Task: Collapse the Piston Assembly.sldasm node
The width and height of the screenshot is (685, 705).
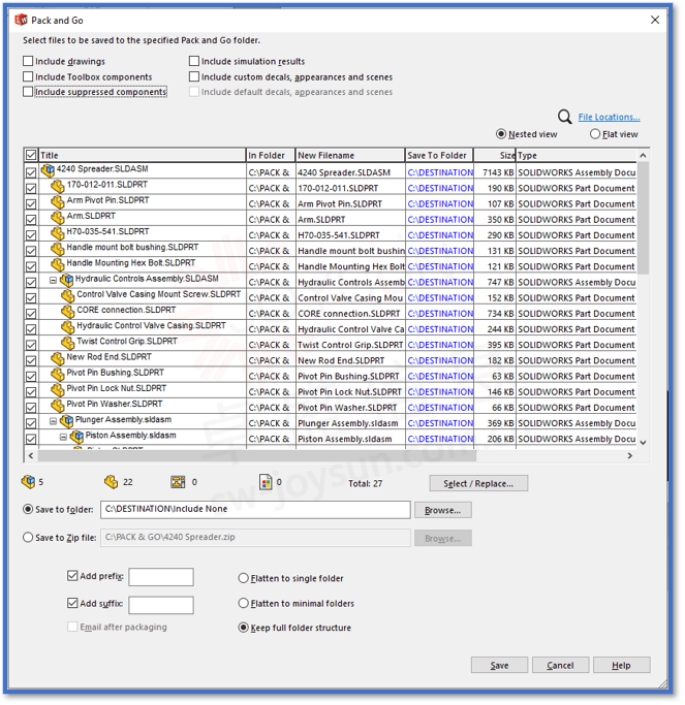Action: 63,437
